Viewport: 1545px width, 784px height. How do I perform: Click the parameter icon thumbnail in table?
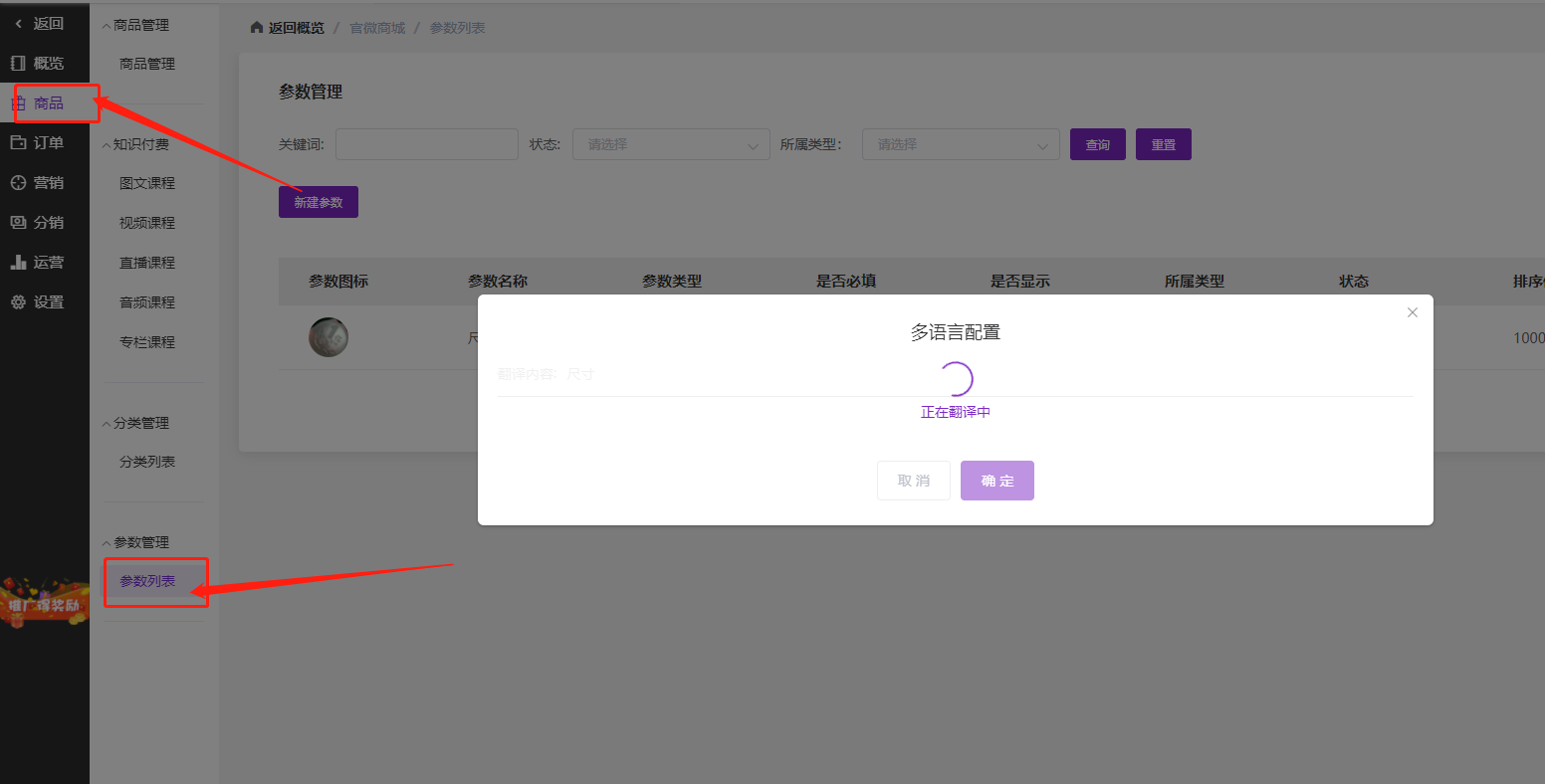click(x=329, y=337)
